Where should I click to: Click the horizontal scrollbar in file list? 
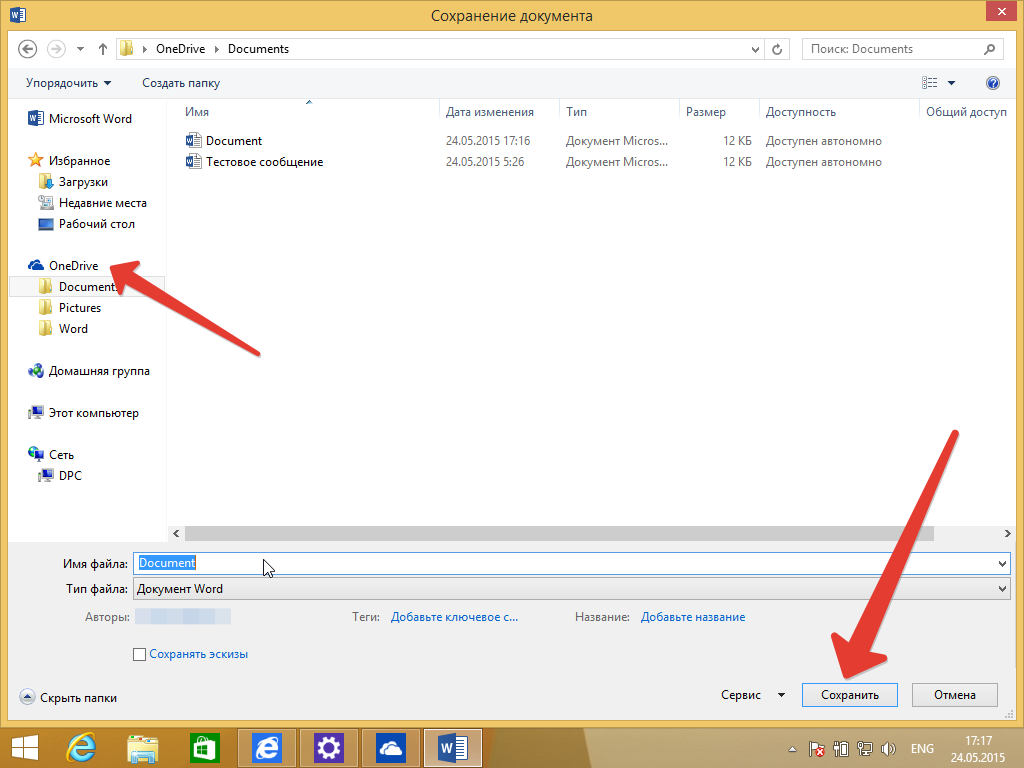coord(550,534)
